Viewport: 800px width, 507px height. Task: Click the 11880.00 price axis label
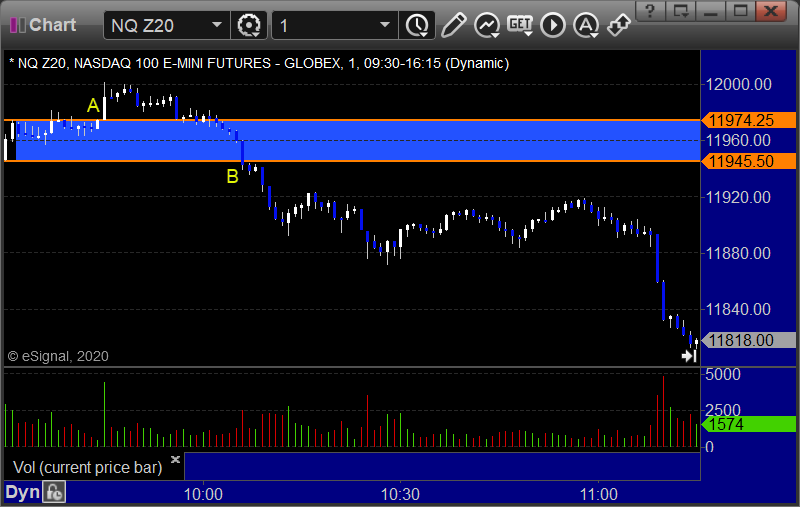point(738,253)
